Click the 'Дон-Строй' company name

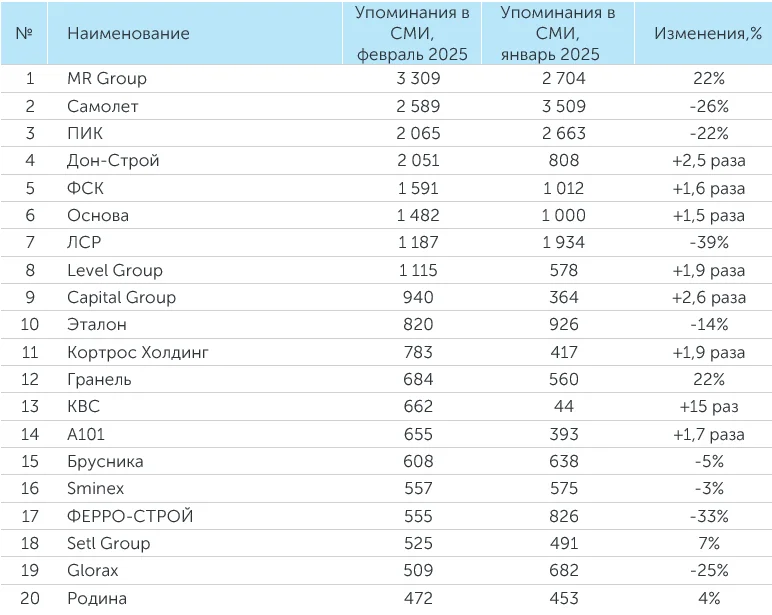(113, 160)
